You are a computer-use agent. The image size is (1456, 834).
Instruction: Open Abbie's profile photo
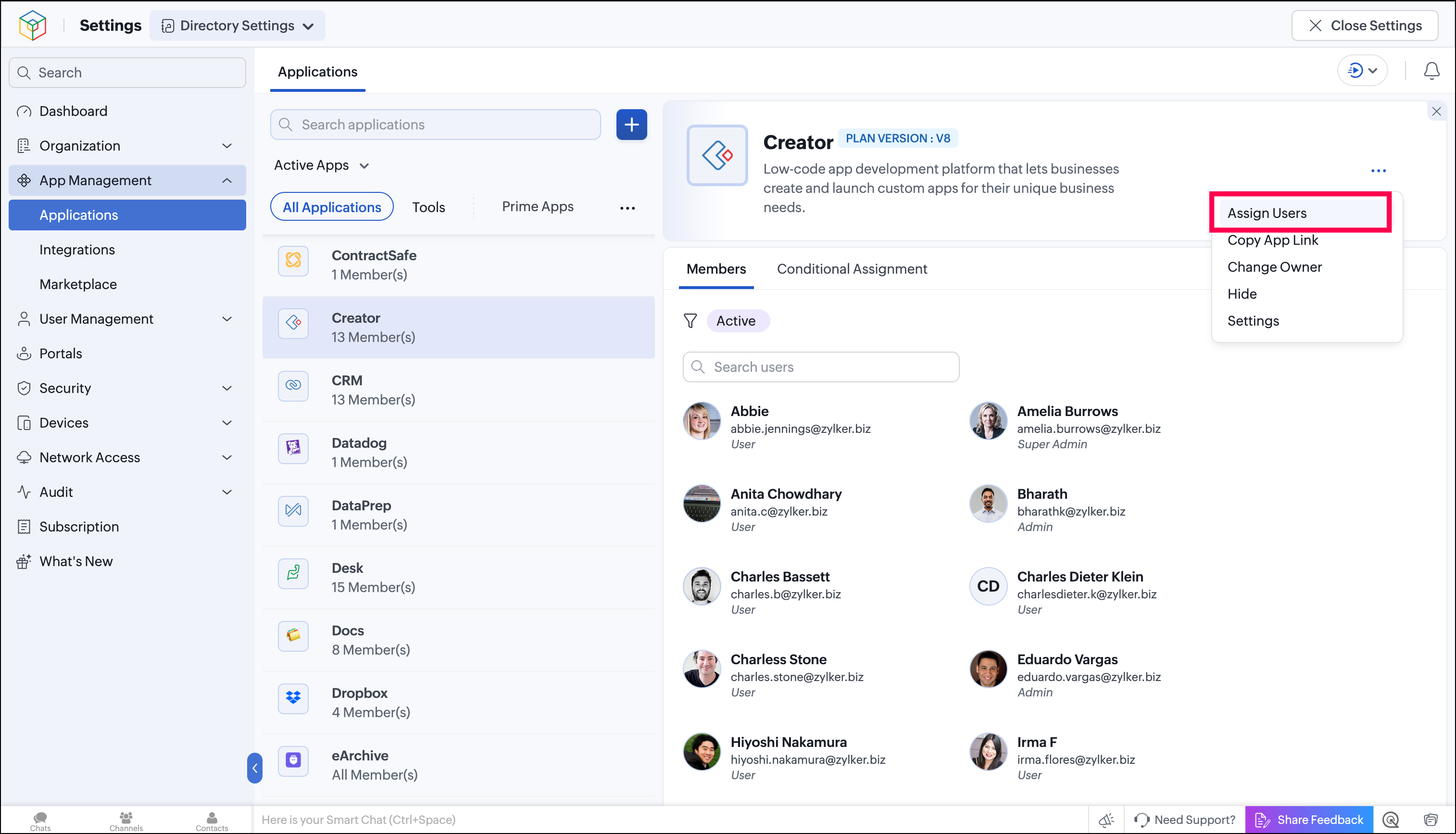tap(702, 421)
